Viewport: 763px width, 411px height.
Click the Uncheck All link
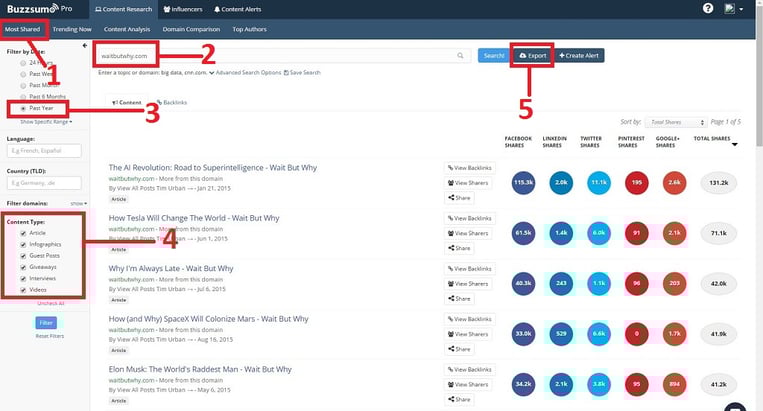[x=51, y=303]
